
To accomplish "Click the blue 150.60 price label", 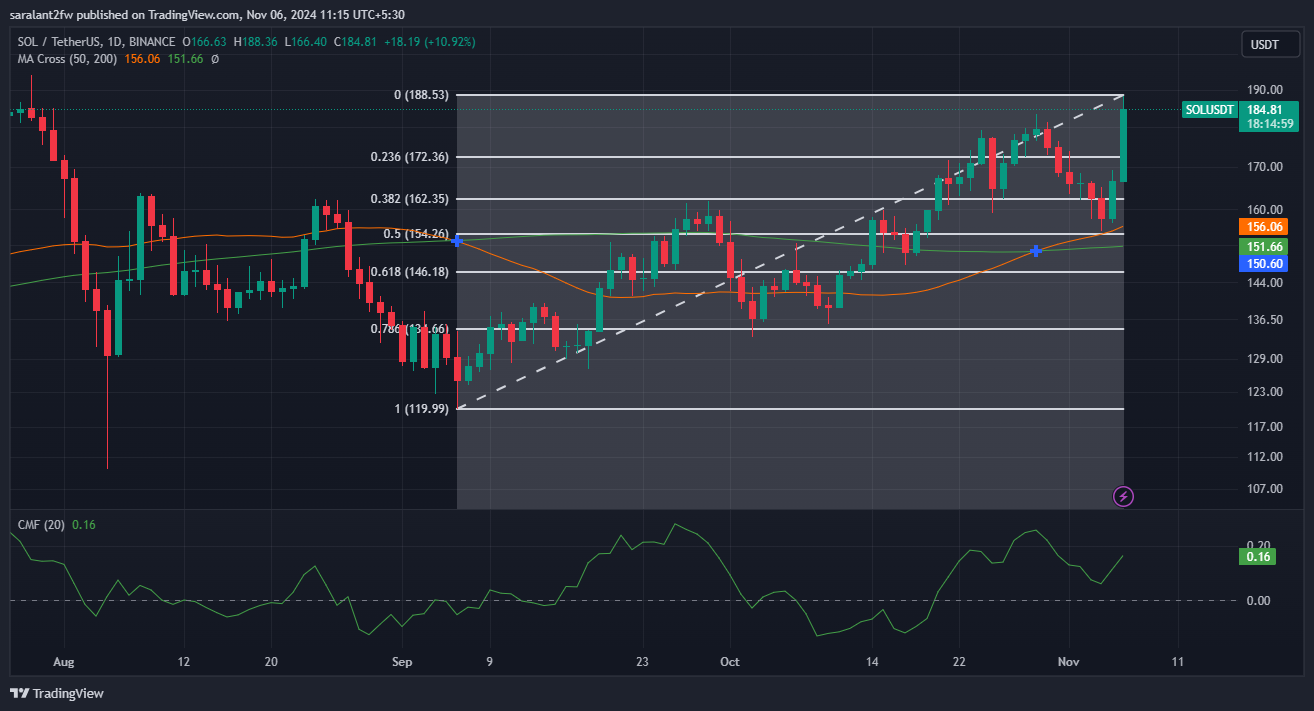I will click(1263, 263).
